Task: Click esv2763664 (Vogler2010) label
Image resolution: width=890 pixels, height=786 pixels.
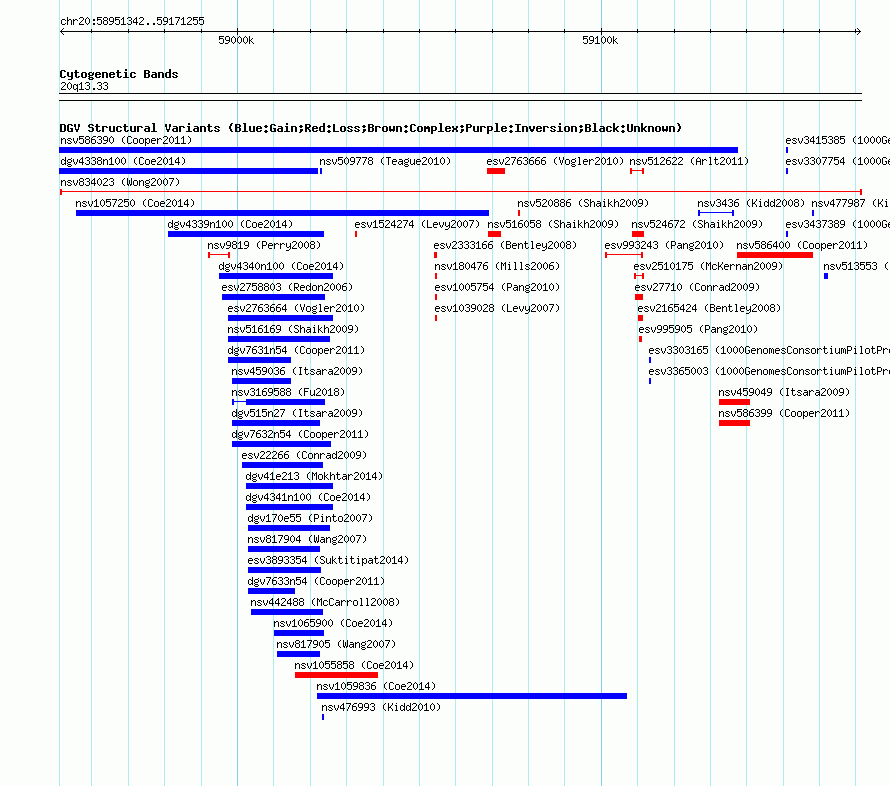Action: [x=296, y=308]
